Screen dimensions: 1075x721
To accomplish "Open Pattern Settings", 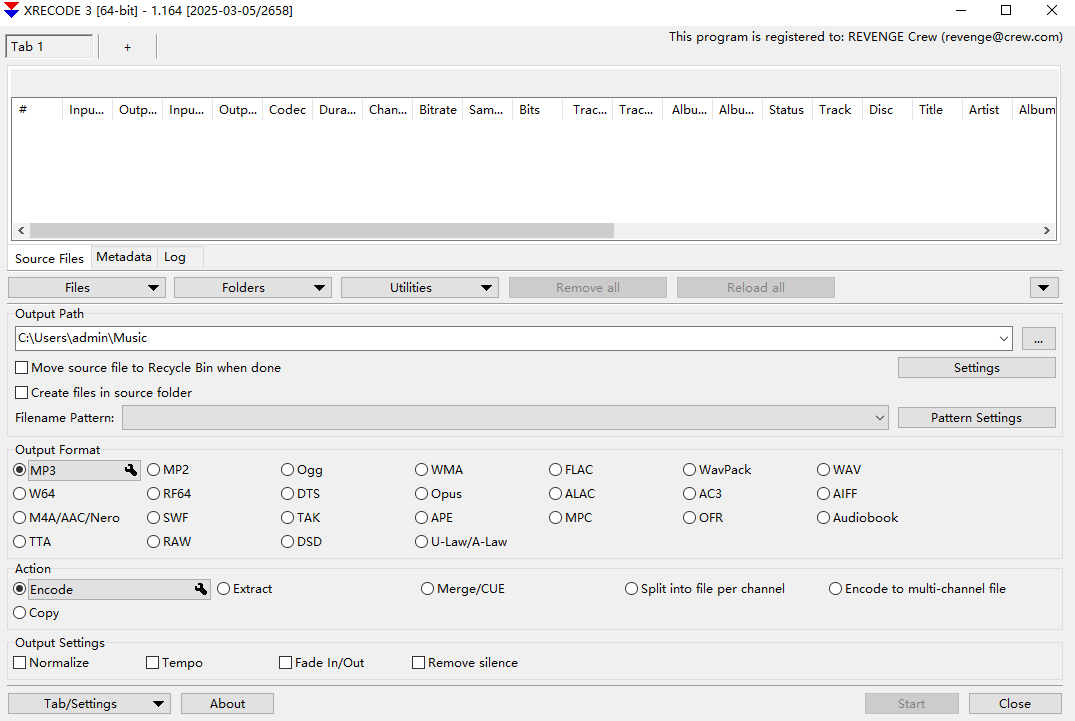I will 976,418.
